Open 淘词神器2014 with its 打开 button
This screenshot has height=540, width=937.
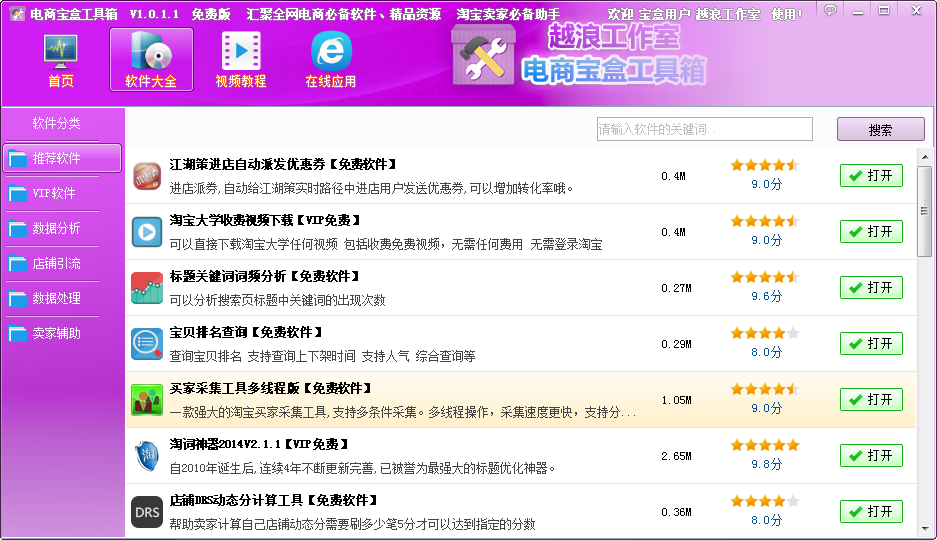pyautogui.click(x=871, y=456)
